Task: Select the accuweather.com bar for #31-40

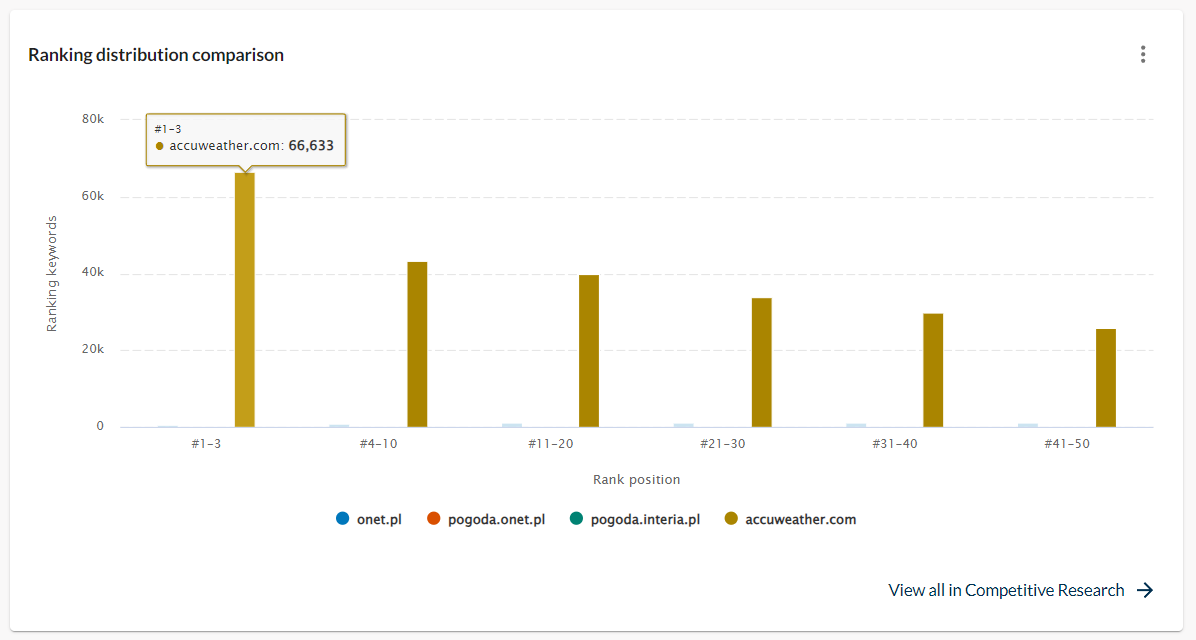Action: click(933, 370)
